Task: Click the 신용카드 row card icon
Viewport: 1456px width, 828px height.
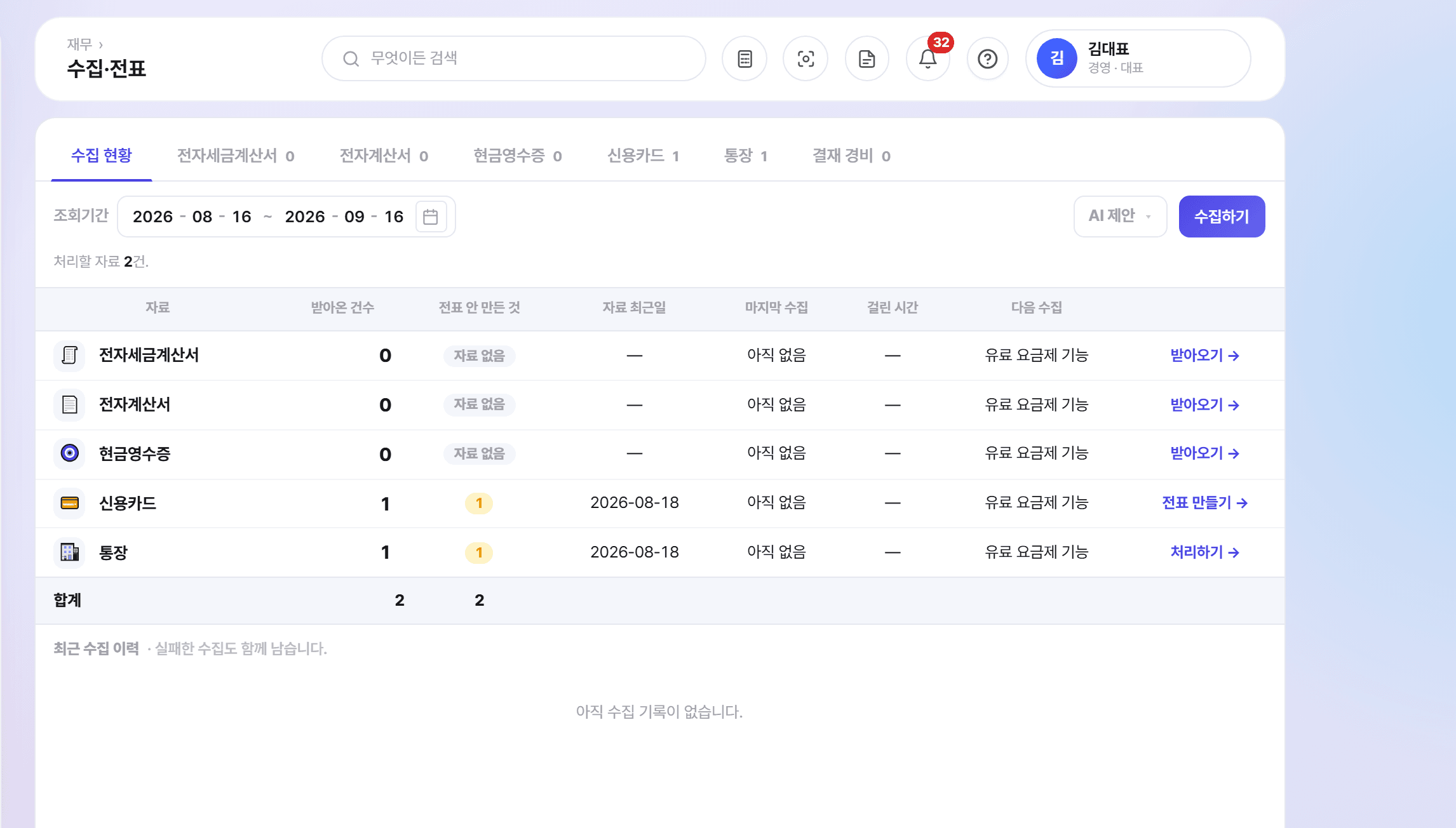Action: pos(69,503)
